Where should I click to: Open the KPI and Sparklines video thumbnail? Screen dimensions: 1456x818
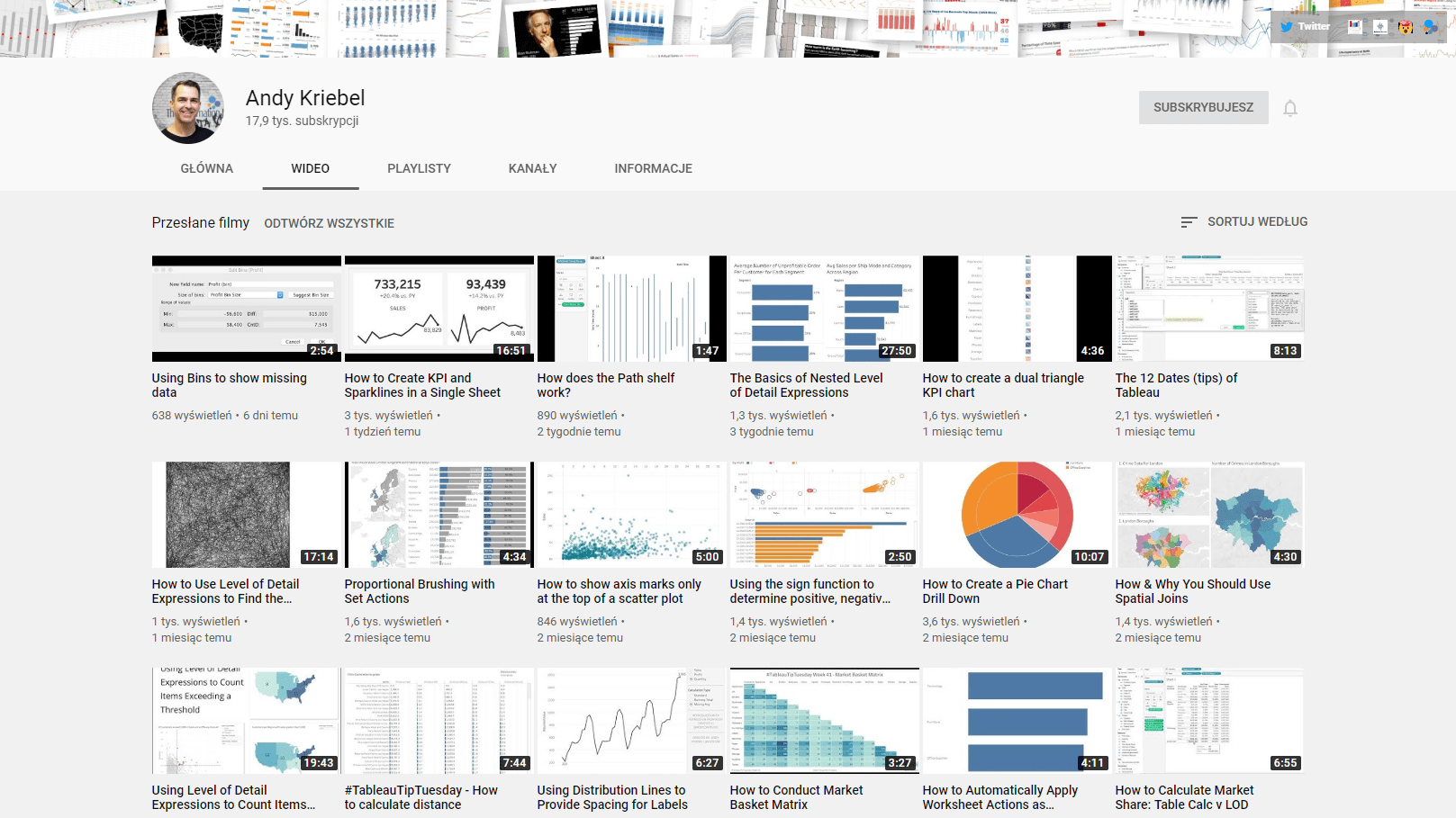click(x=439, y=309)
